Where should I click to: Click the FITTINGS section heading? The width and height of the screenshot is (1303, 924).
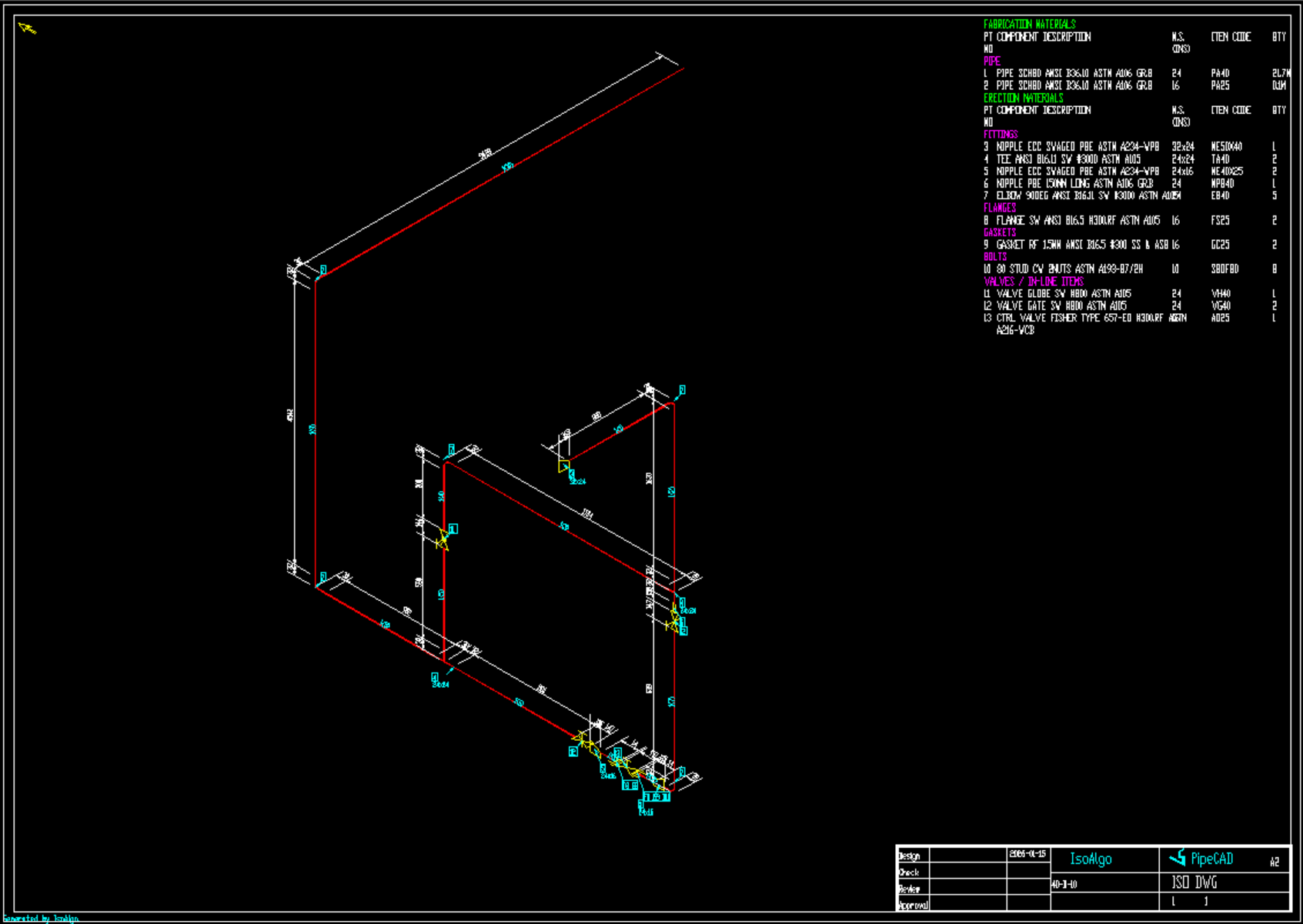(1001, 135)
